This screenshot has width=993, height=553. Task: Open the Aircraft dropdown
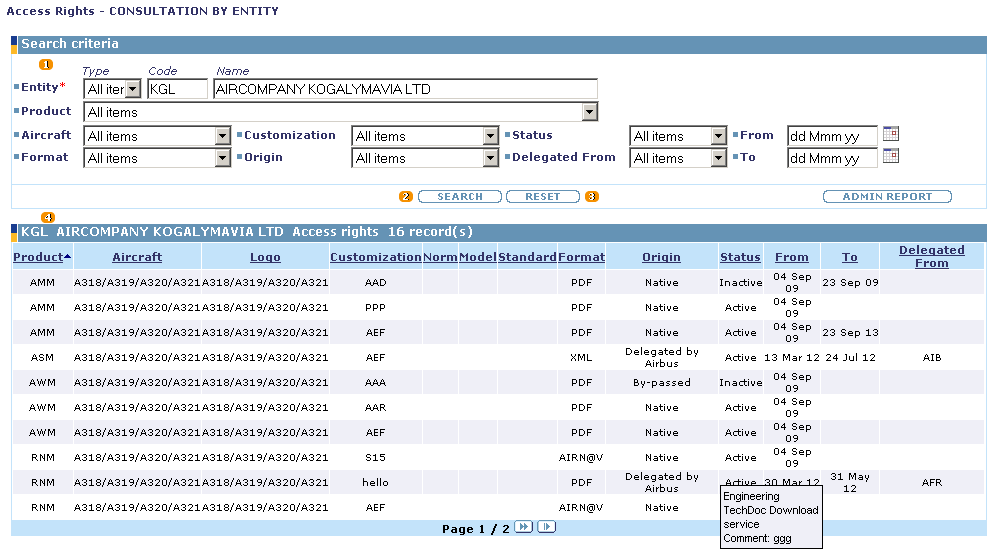[x=222, y=136]
